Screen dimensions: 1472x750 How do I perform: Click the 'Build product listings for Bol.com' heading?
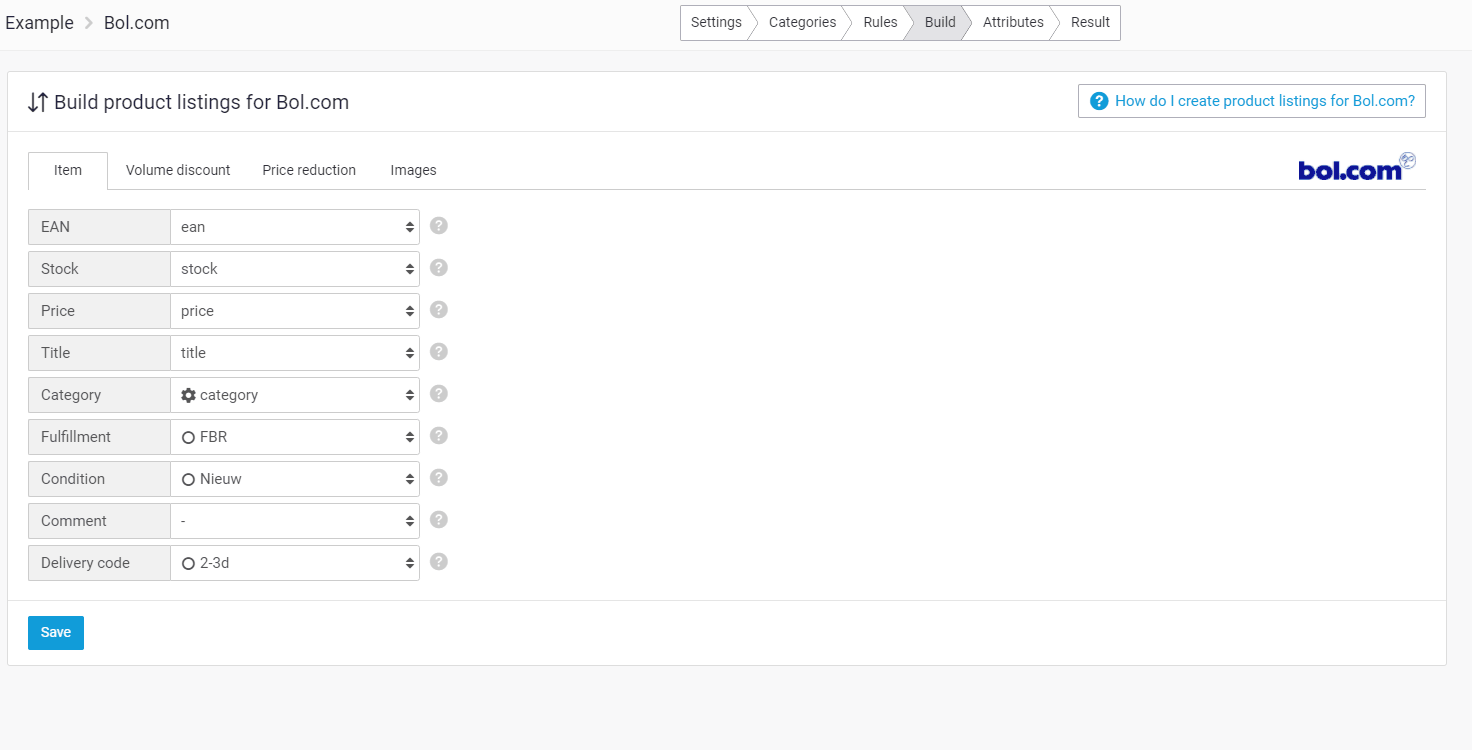pyautogui.click(x=201, y=102)
